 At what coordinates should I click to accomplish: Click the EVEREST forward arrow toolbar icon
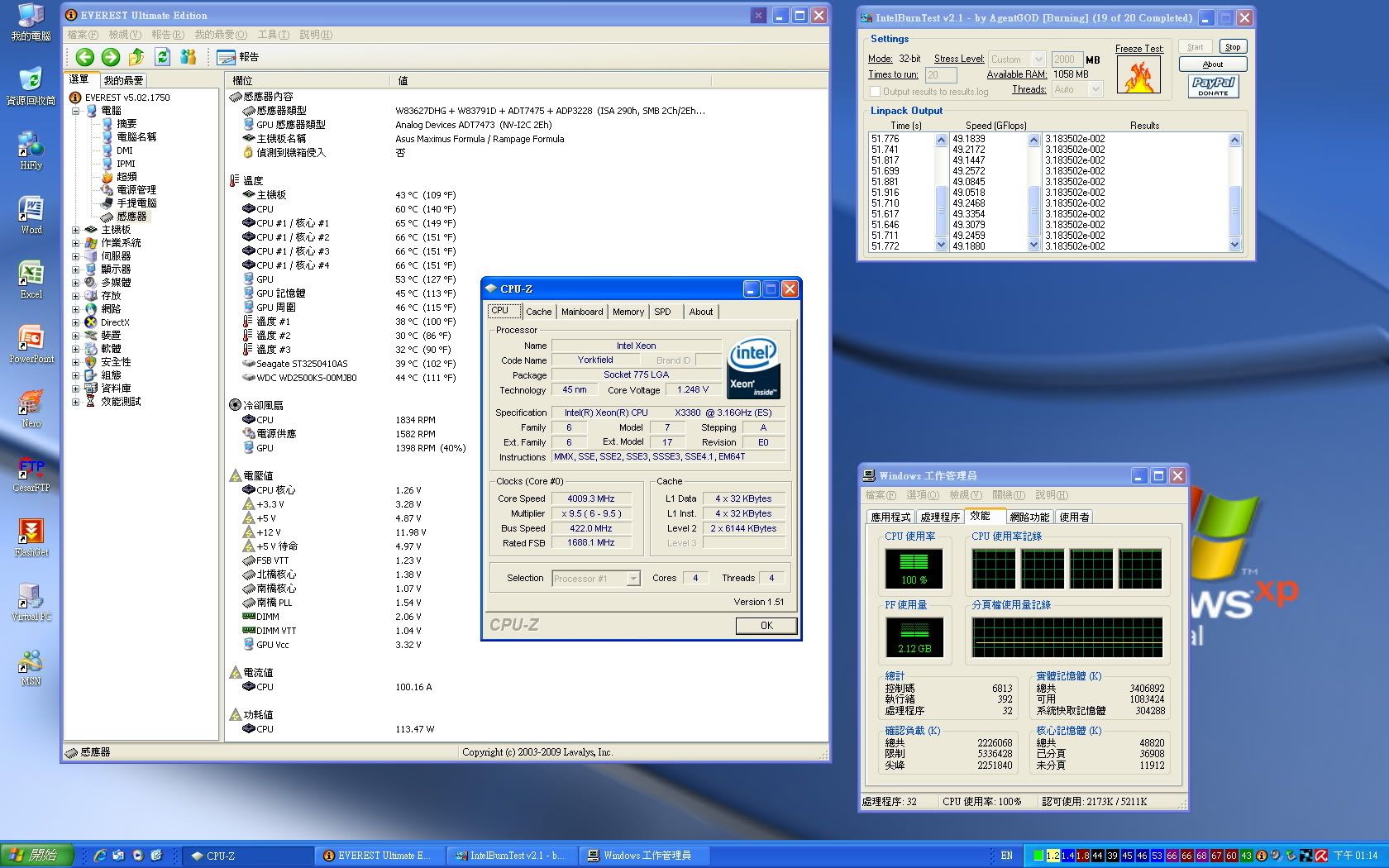110,56
